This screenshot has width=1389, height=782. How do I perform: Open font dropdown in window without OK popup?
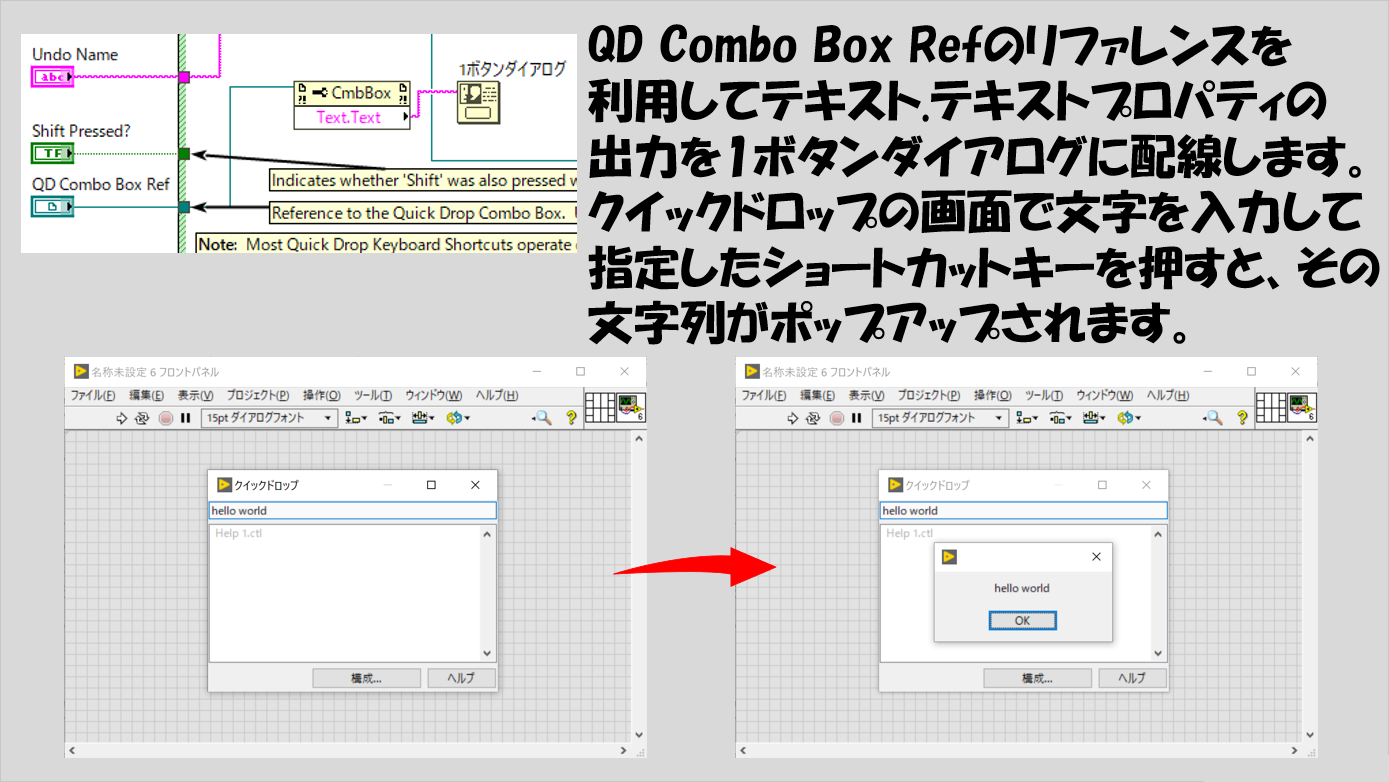tap(270, 418)
